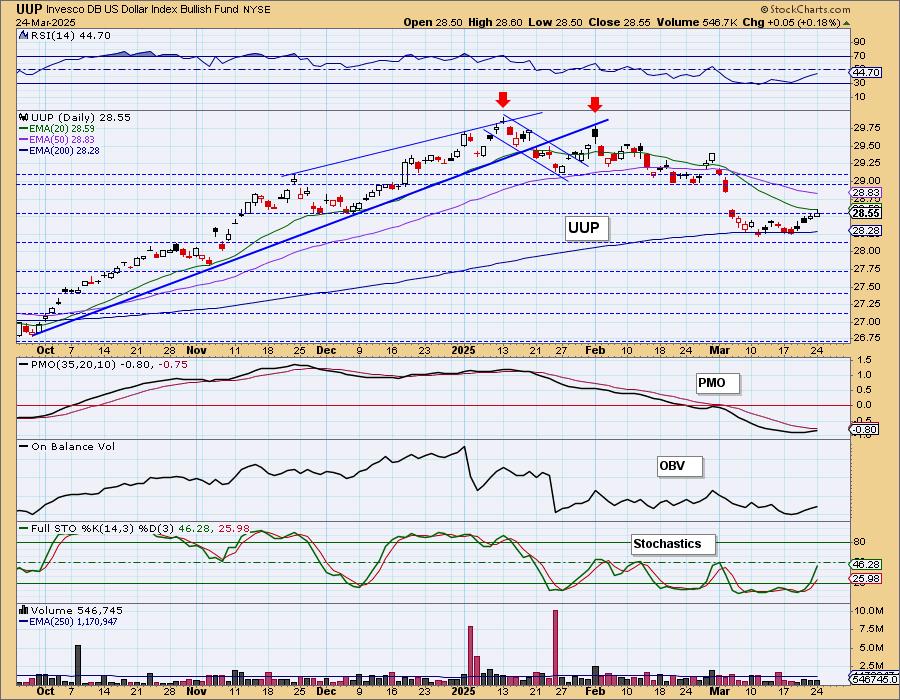Click the green EMA(20) legend line marker

point(24,129)
